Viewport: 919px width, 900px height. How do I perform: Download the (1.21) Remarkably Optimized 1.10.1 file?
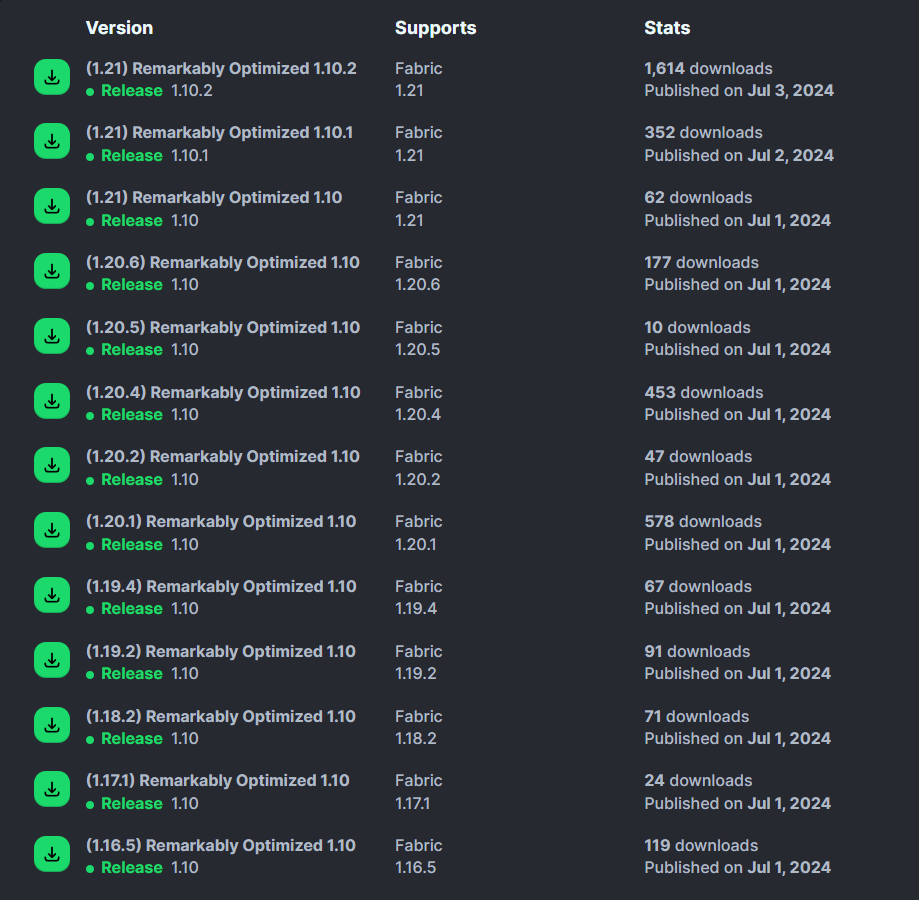click(x=52, y=142)
